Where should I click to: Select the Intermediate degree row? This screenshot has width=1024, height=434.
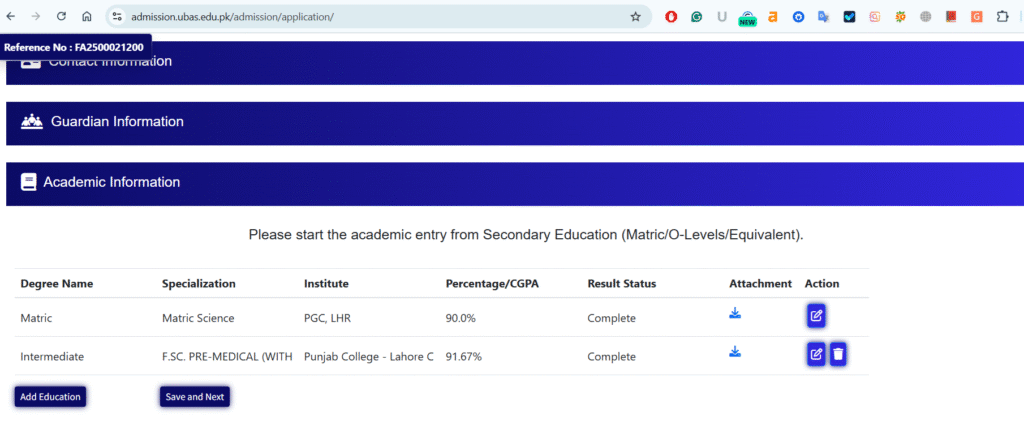pyautogui.click(x=52, y=357)
